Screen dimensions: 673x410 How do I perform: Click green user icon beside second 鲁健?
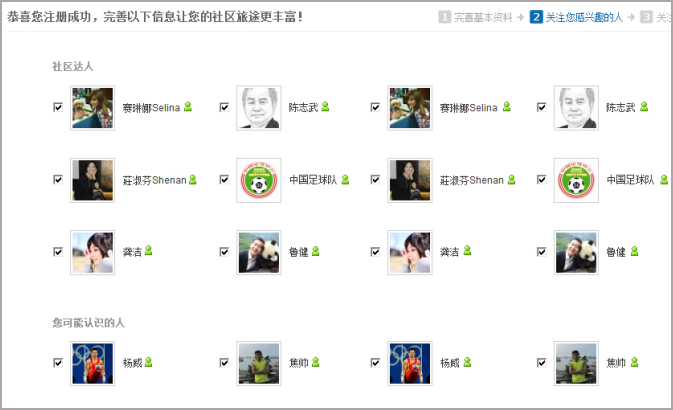pos(634,251)
